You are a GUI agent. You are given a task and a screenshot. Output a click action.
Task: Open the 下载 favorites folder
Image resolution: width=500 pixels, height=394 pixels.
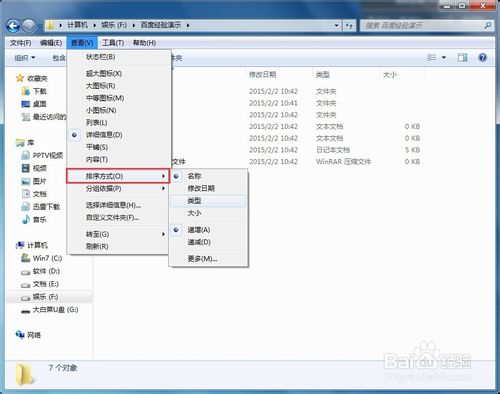(34, 91)
